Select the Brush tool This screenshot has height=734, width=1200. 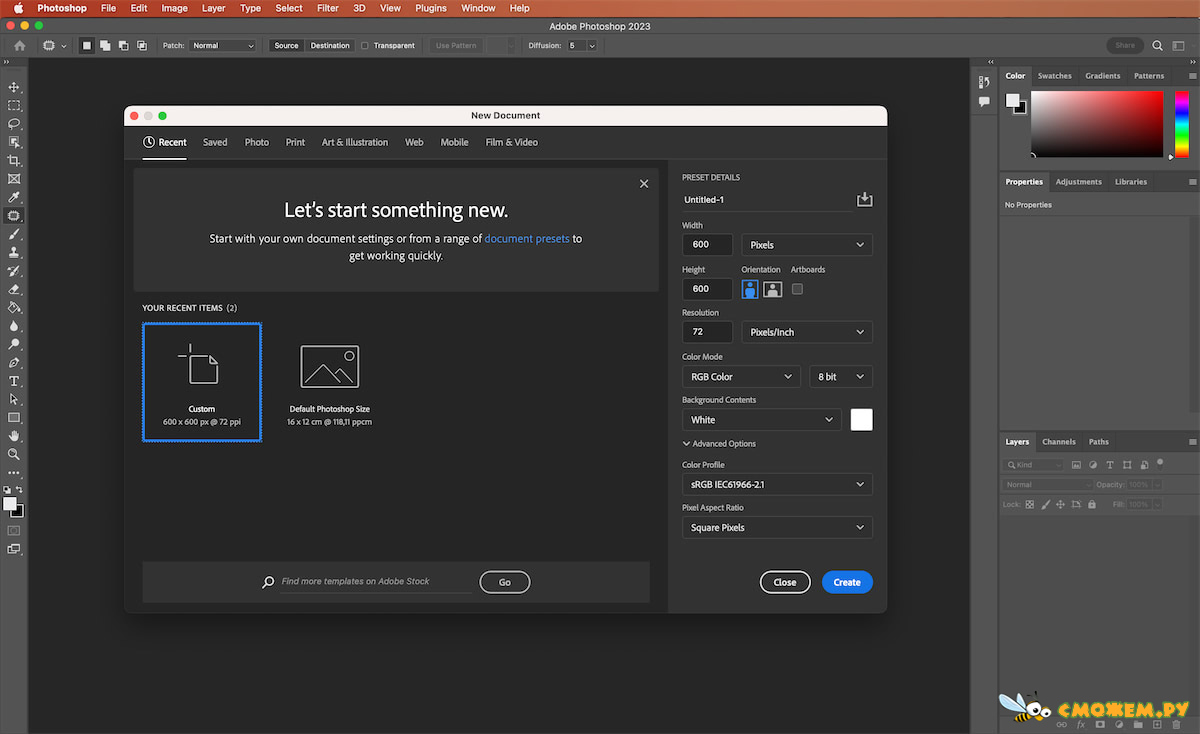point(14,234)
